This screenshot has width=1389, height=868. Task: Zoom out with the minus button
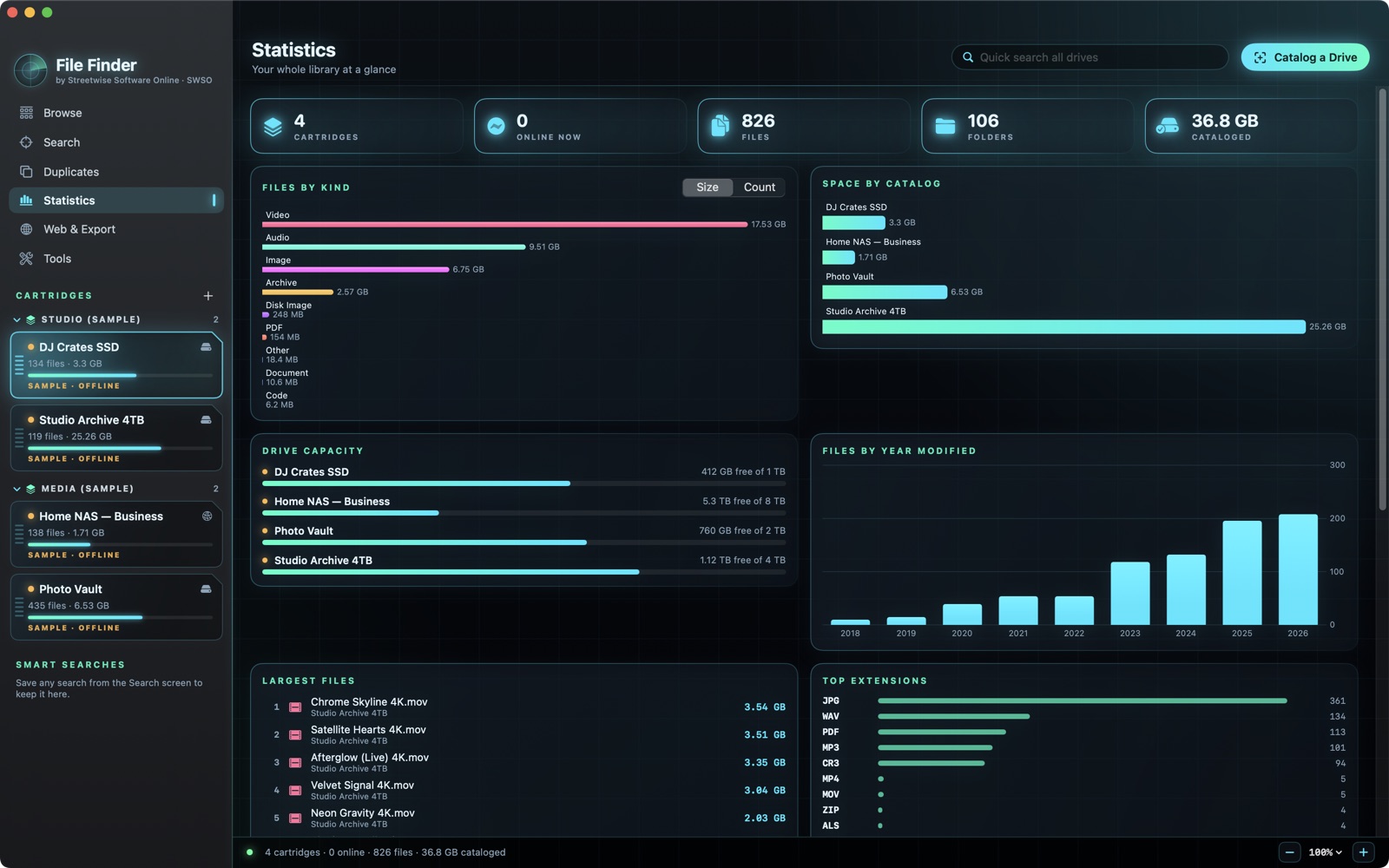[x=1289, y=852]
